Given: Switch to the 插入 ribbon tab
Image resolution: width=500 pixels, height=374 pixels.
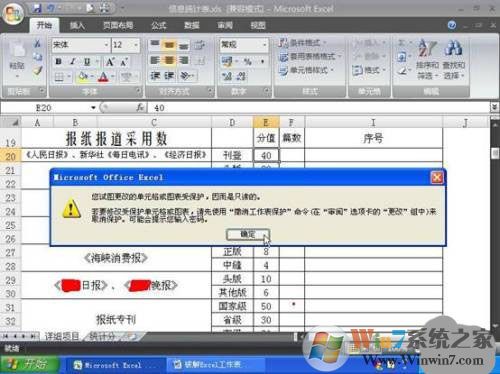Looking at the screenshot, I should (77, 25).
